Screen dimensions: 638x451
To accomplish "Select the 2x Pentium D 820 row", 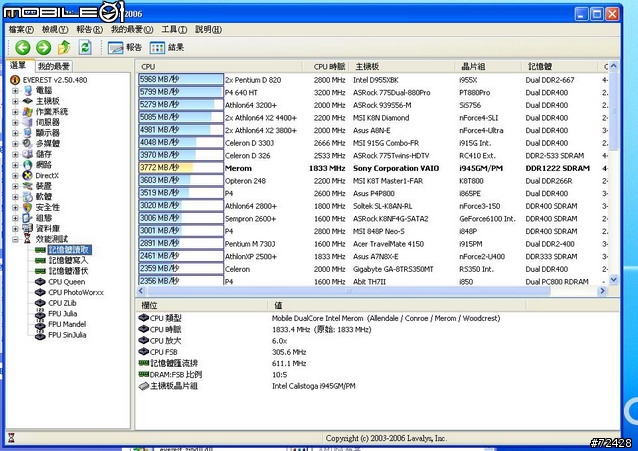I will pos(373,80).
